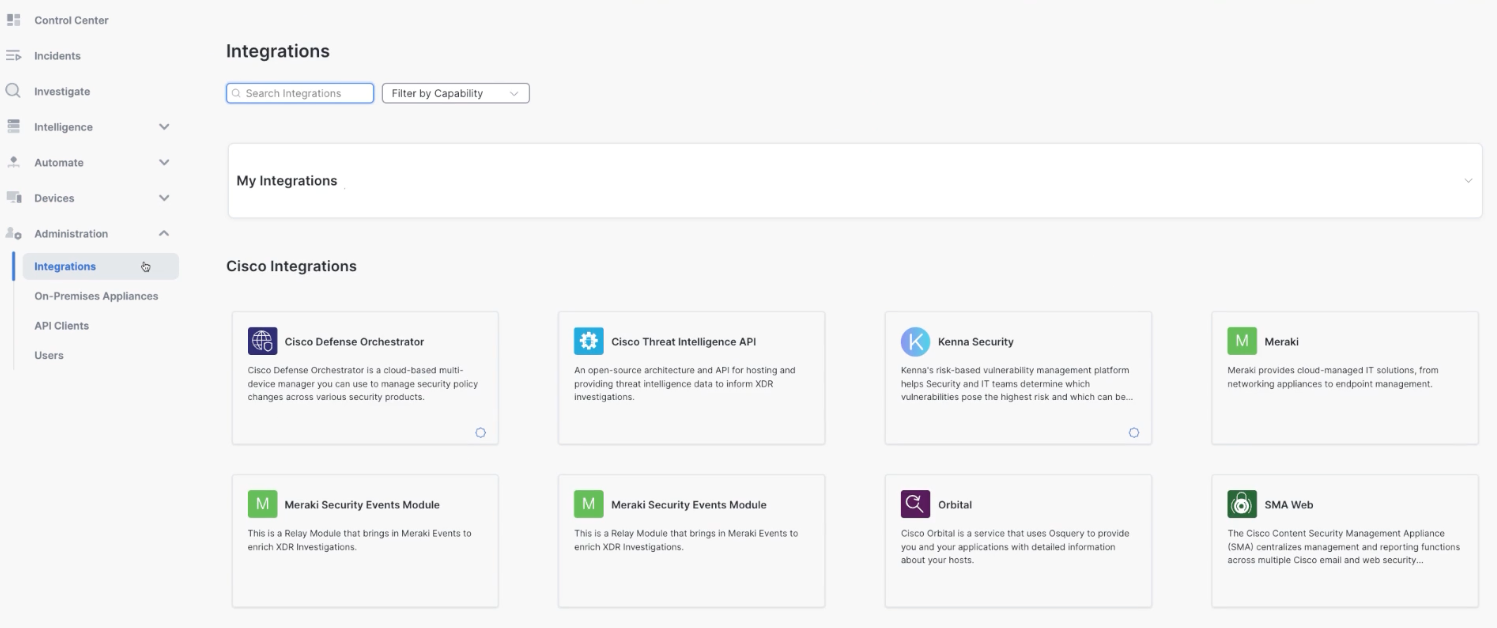Click the SMA Web lock icon
This screenshot has width=1497, height=628.
tap(1241, 504)
